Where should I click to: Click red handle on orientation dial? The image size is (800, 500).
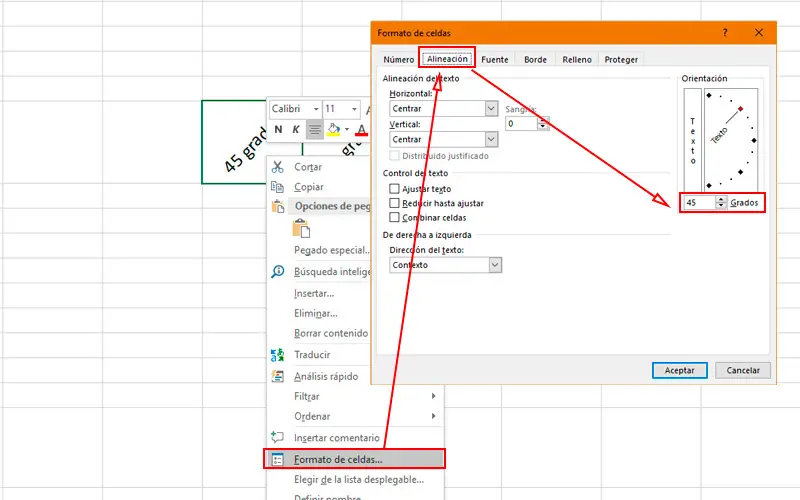[740, 109]
